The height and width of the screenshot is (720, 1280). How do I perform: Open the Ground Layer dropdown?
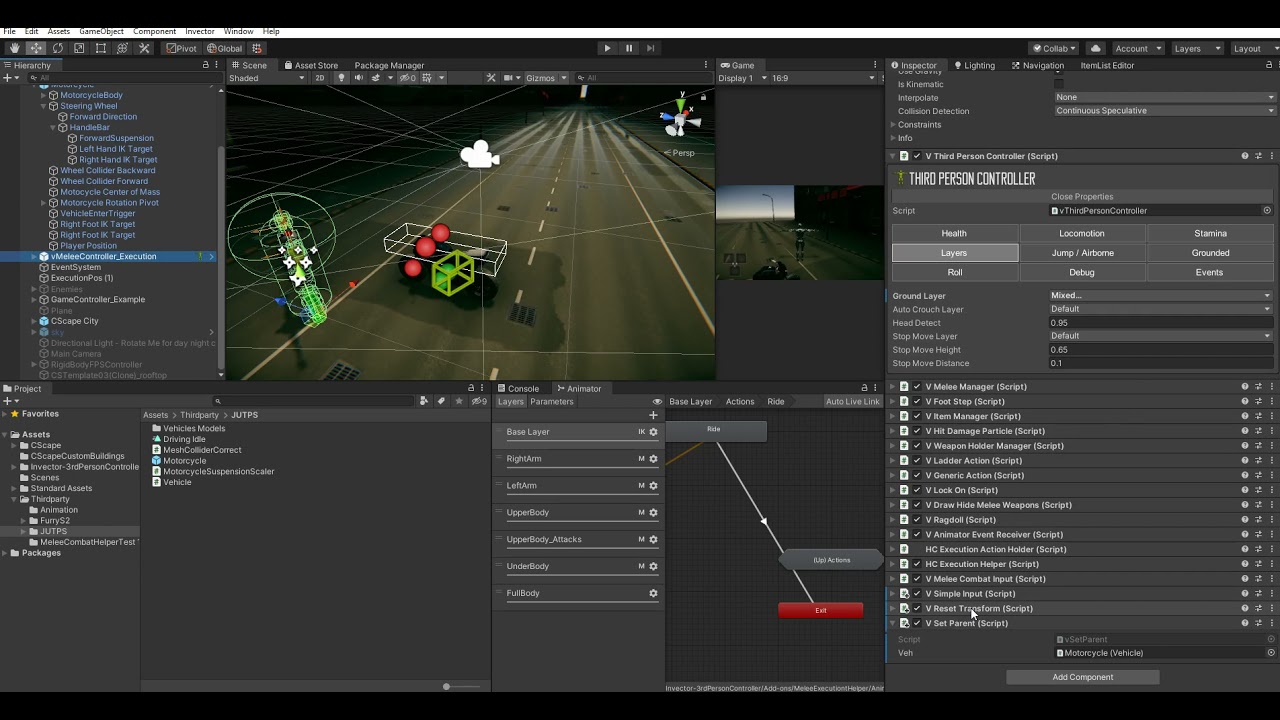1161,296
